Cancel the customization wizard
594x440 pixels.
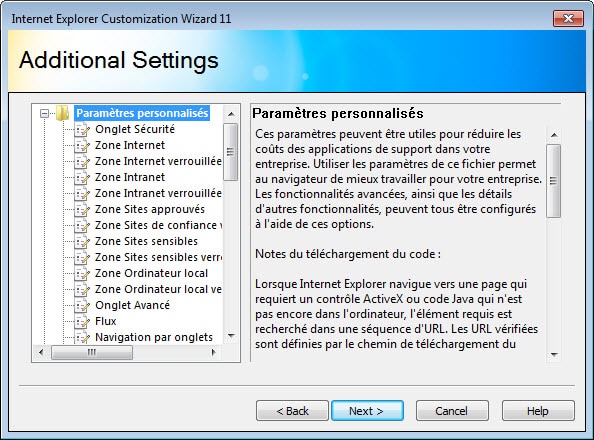[x=452, y=411]
